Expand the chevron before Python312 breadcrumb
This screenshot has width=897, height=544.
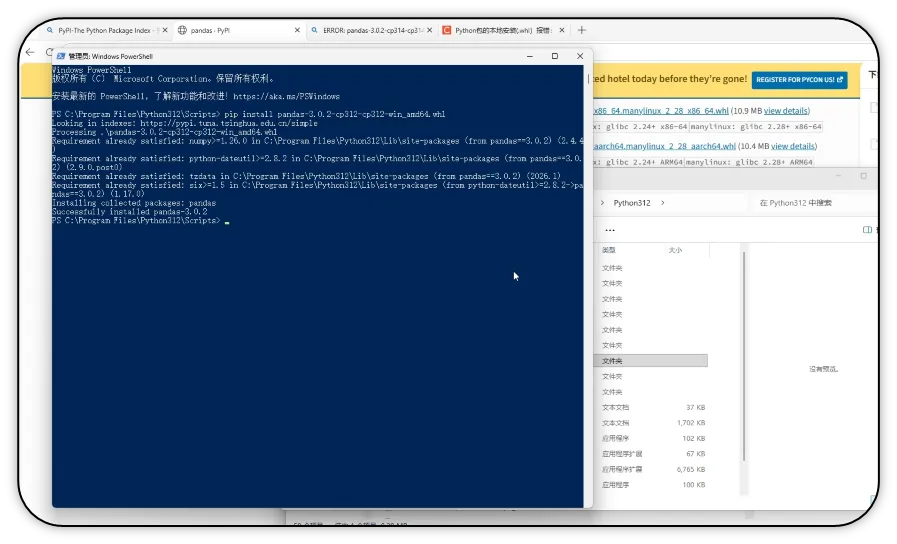[x=602, y=203]
